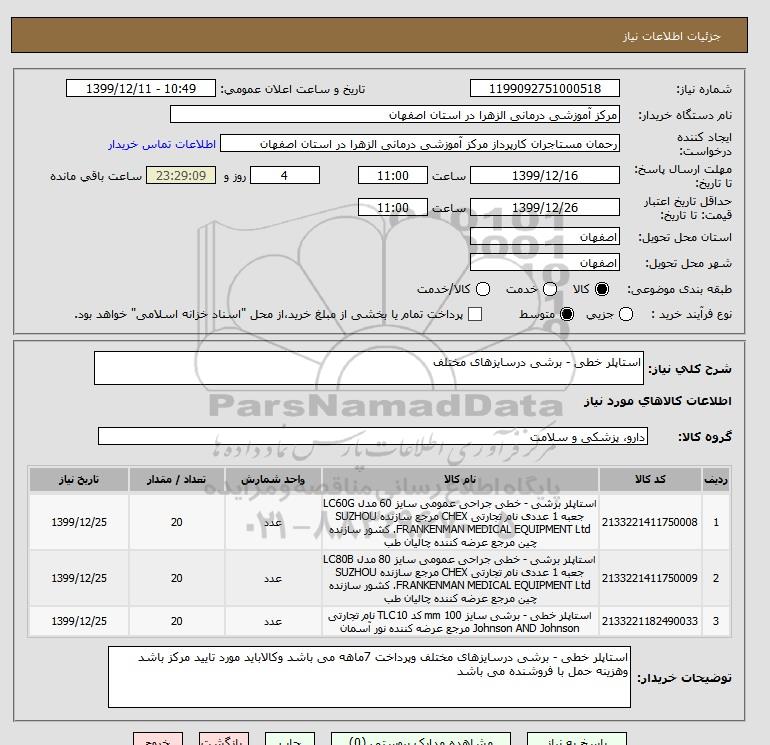Click the delivery province field اصفهان
770x745 pixels.
[545, 237]
